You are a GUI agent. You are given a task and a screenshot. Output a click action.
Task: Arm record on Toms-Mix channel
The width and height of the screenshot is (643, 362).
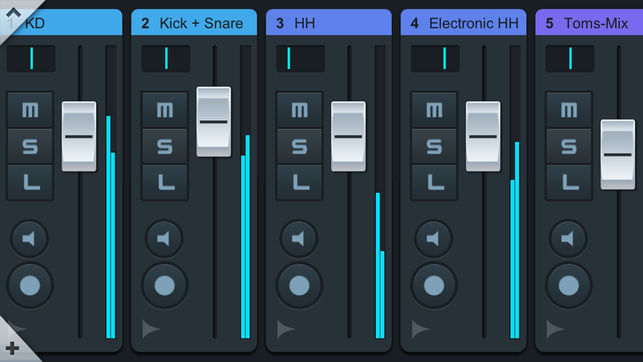[x=569, y=286]
